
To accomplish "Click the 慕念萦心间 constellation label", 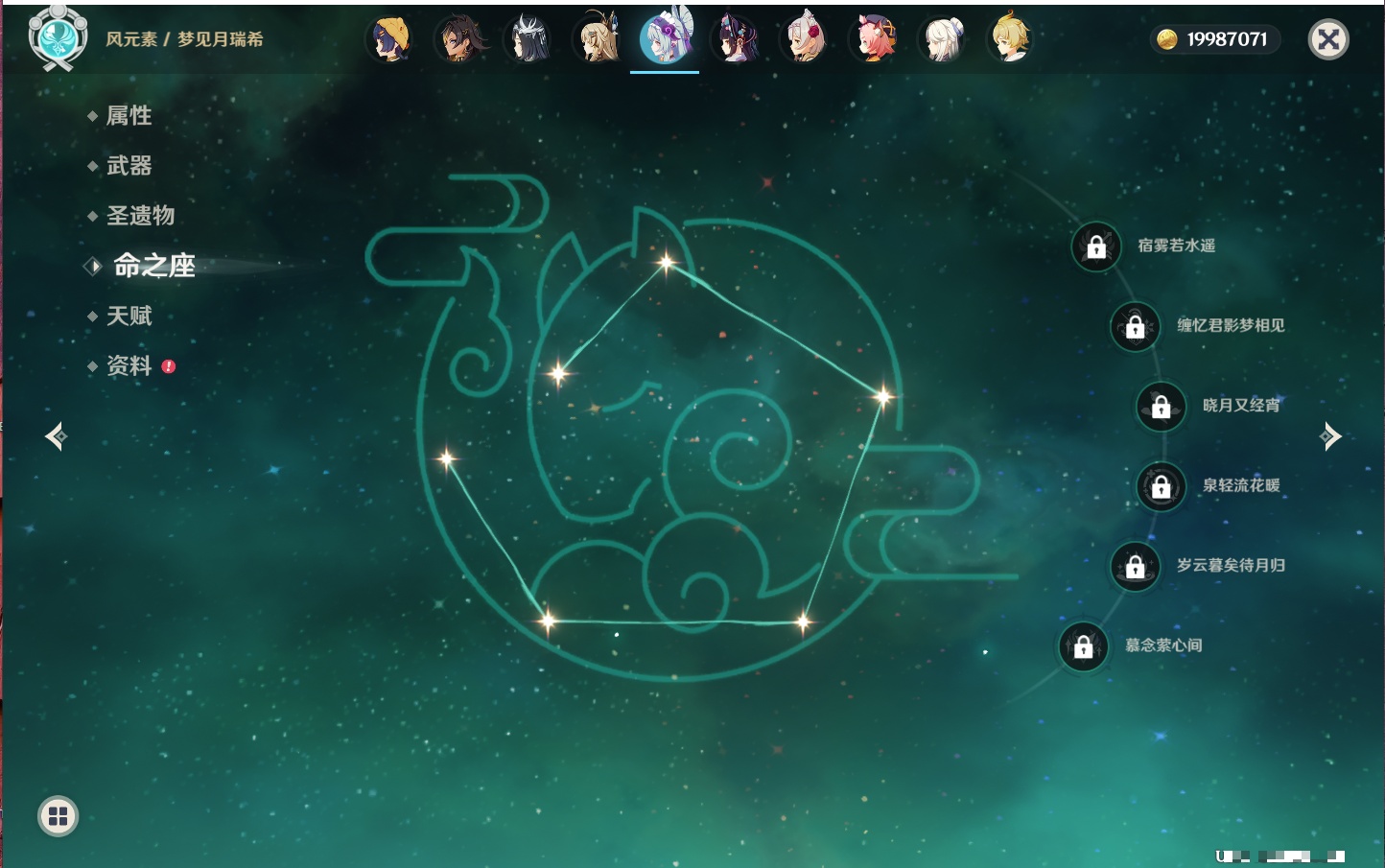I will pos(1163,645).
